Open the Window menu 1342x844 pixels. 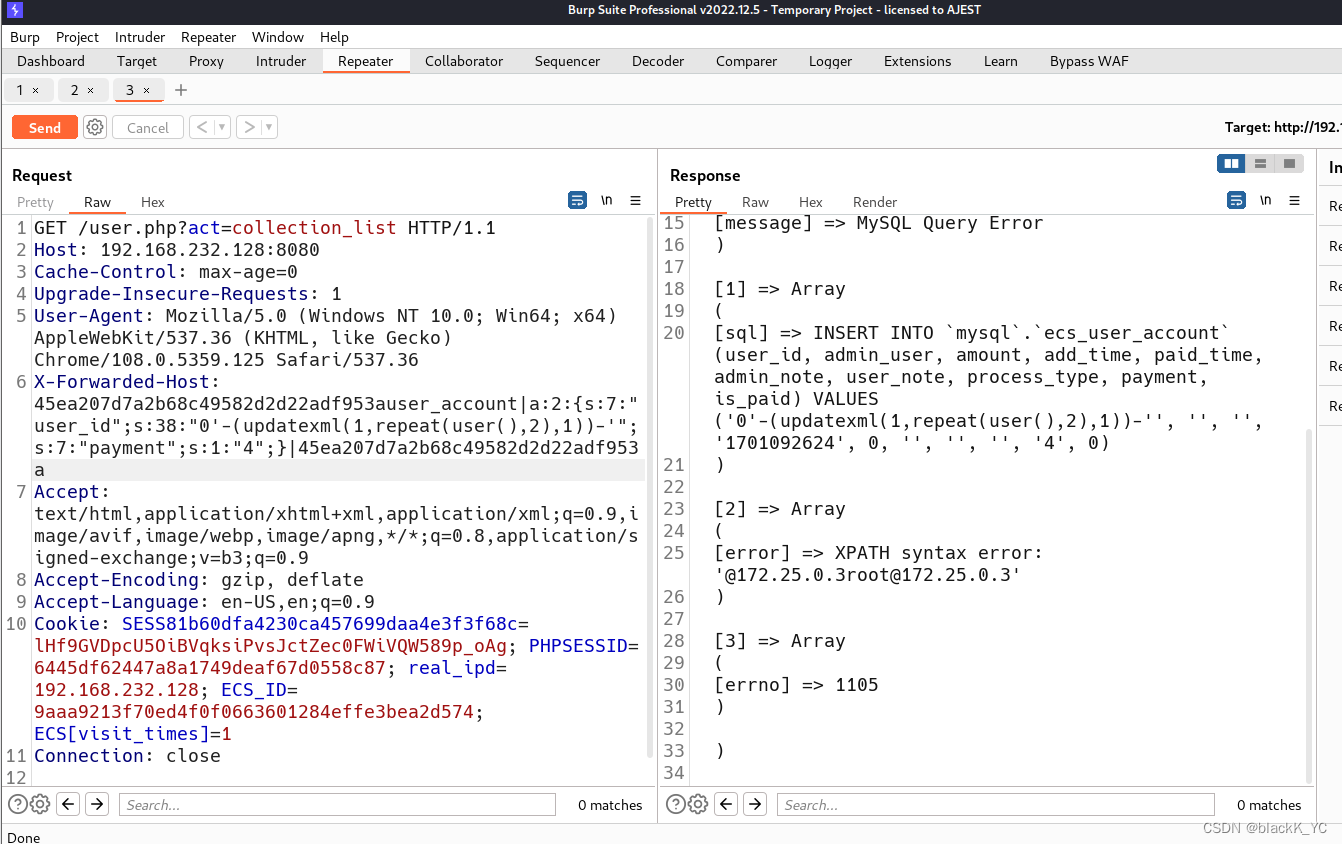point(278,37)
